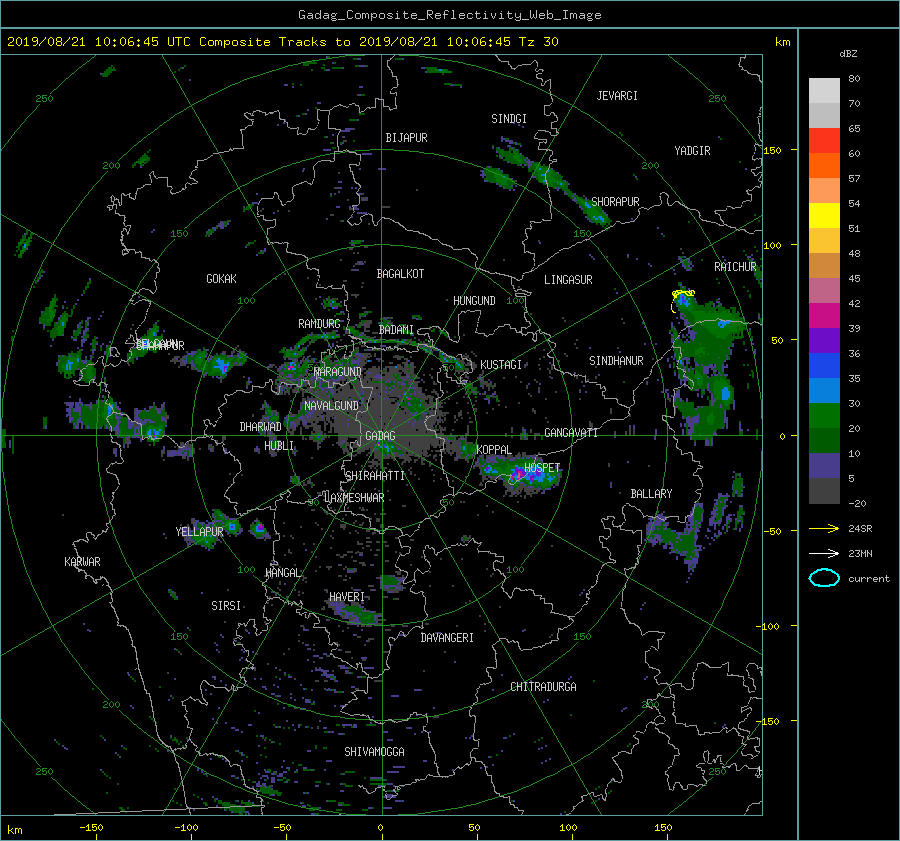Click the GANGAVATI city label
Viewport: 900px width, 841px height.
[571, 432]
